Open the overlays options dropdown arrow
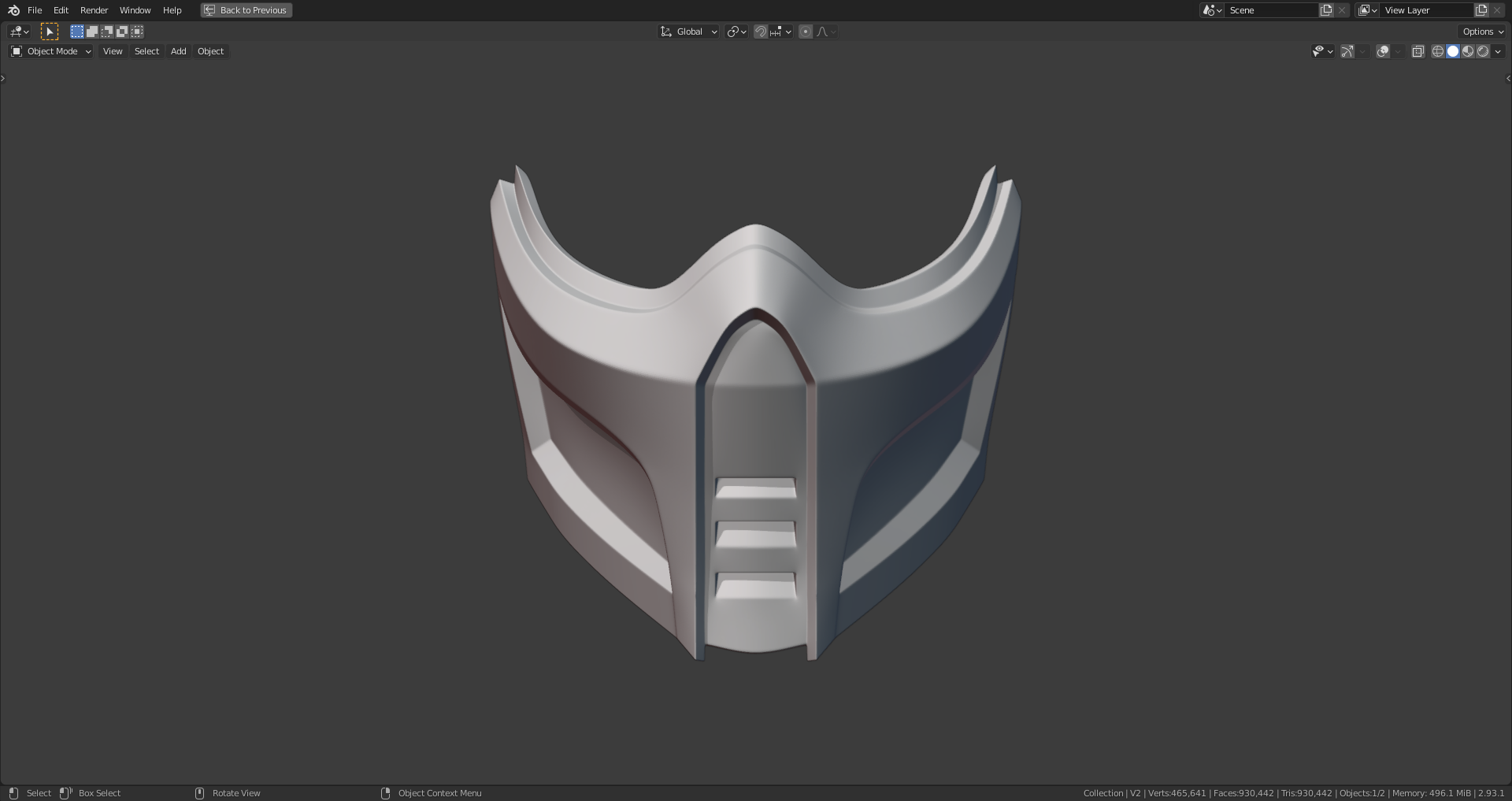The image size is (1512, 801). pyautogui.click(x=1398, y=51)
